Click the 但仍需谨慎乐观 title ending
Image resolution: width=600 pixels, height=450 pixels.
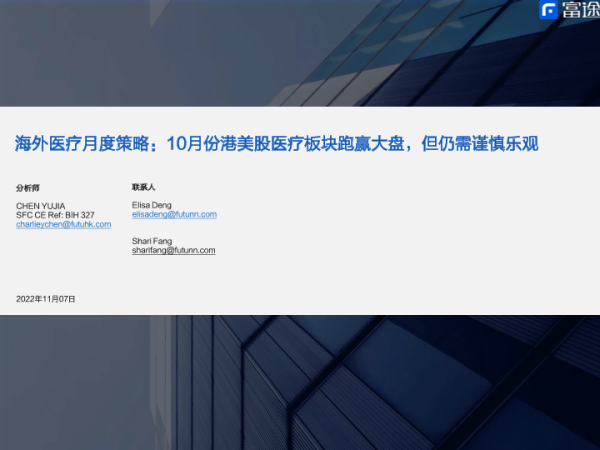pos(480,144)
